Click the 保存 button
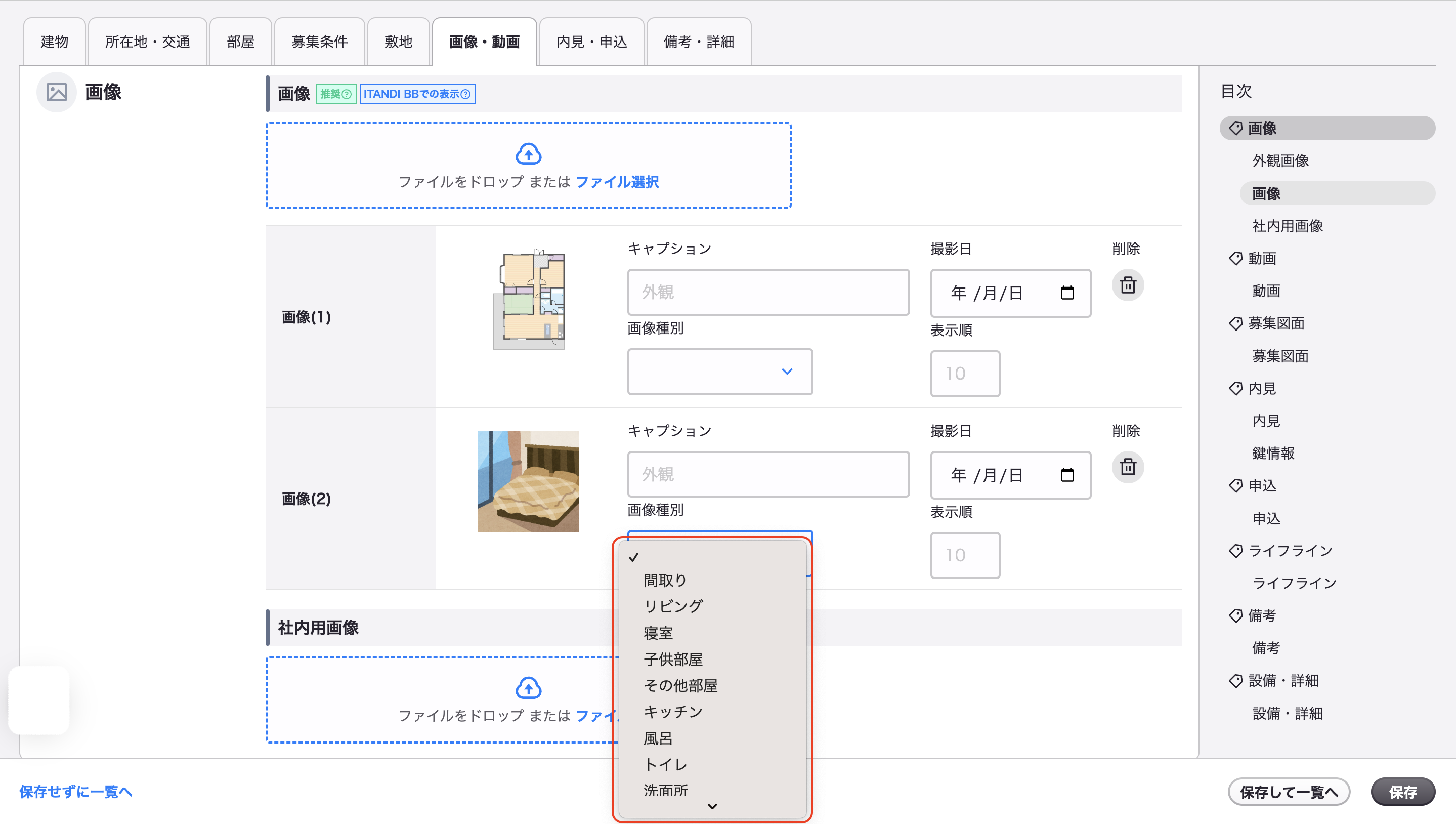 (x=1403, y=792)
